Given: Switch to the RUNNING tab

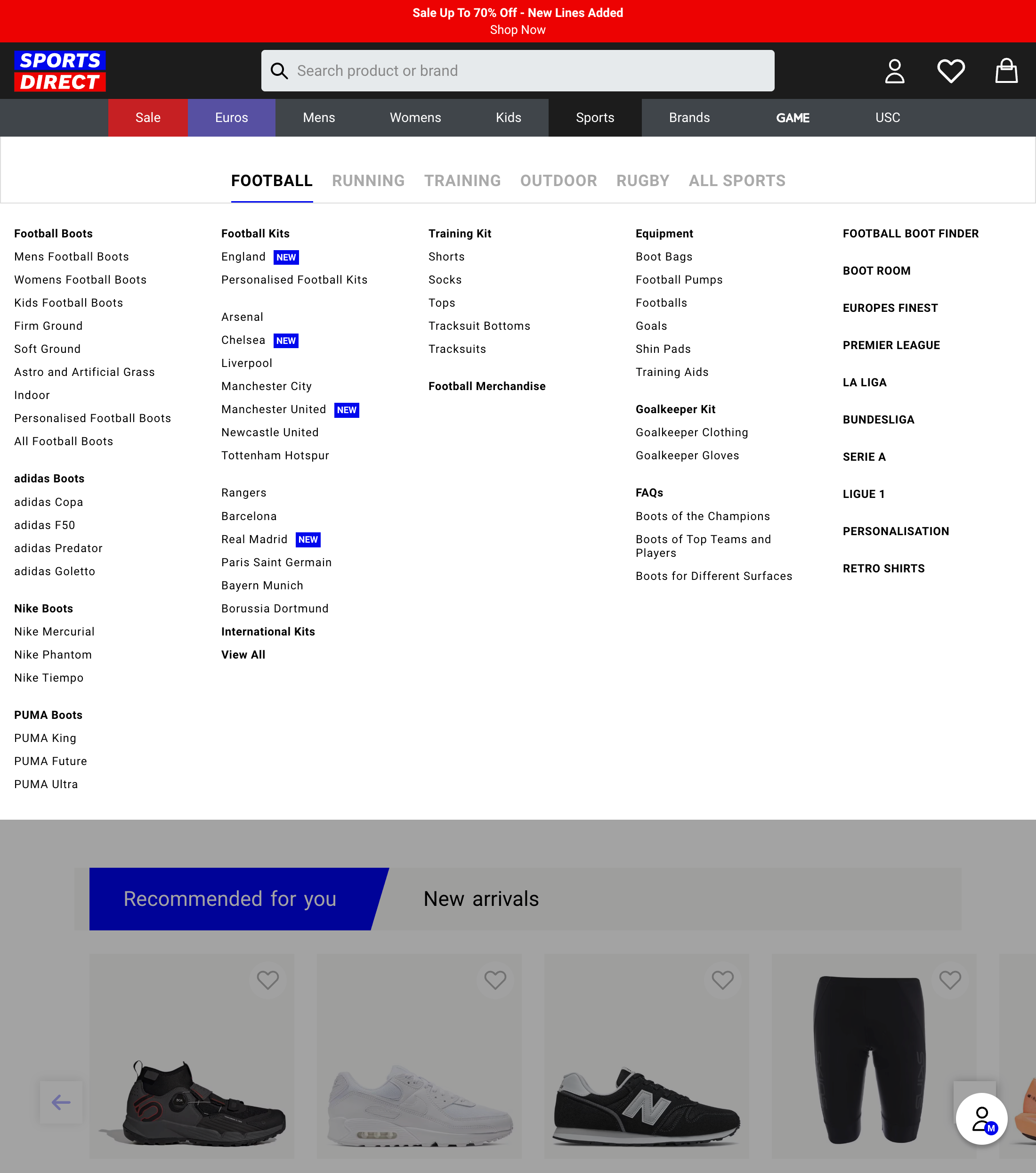Looking at the screenshot, I should 368,181.
